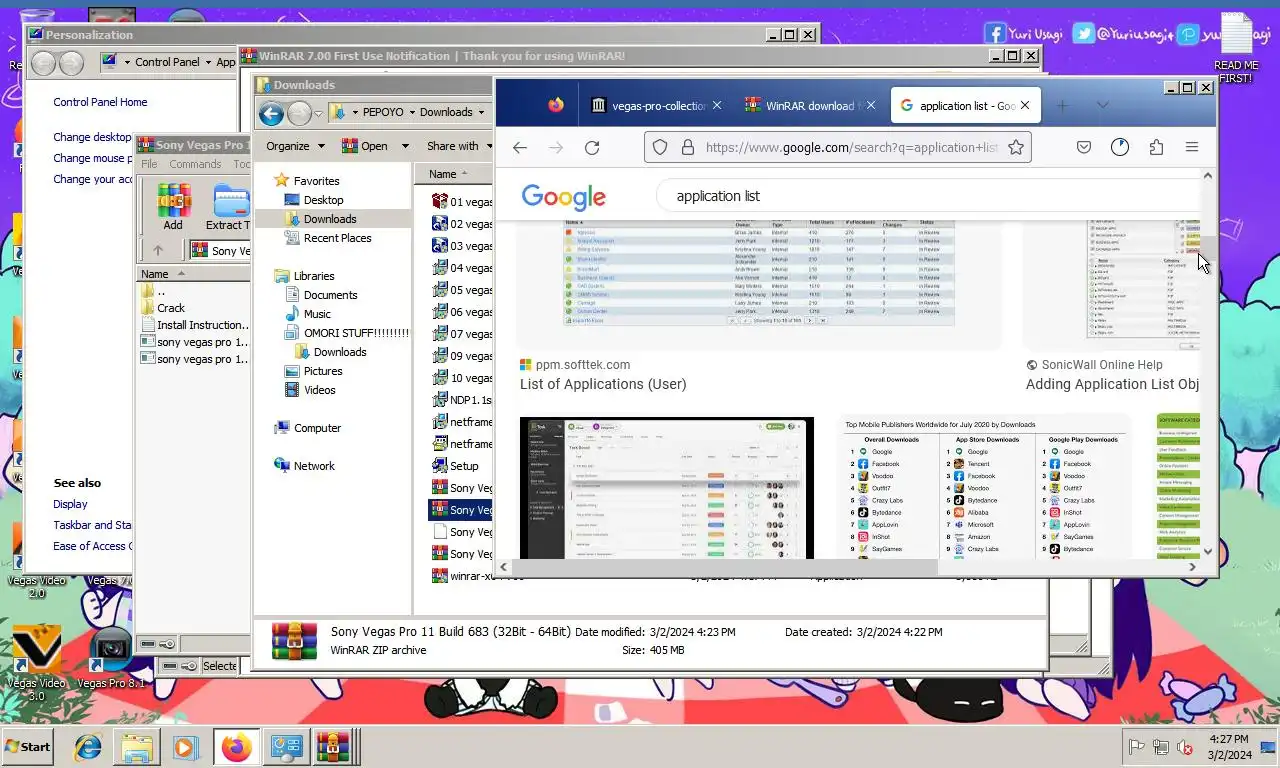Open a new Firefox tab with plus
Image resolution: width=1280 pixels, height=768 pixels.
click(1062, 105)
